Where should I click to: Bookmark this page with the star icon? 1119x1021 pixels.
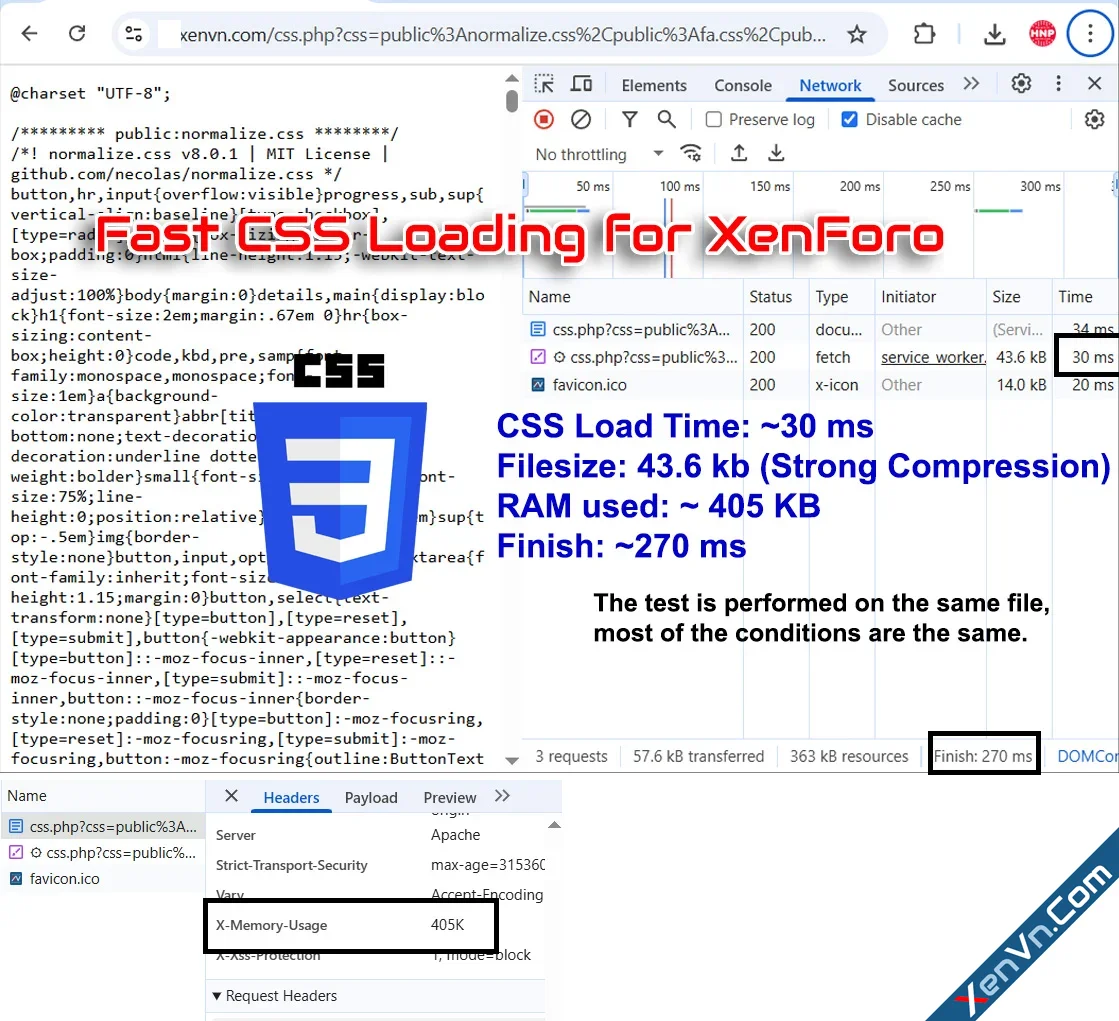pyautogui.click(x=857, y=34)
